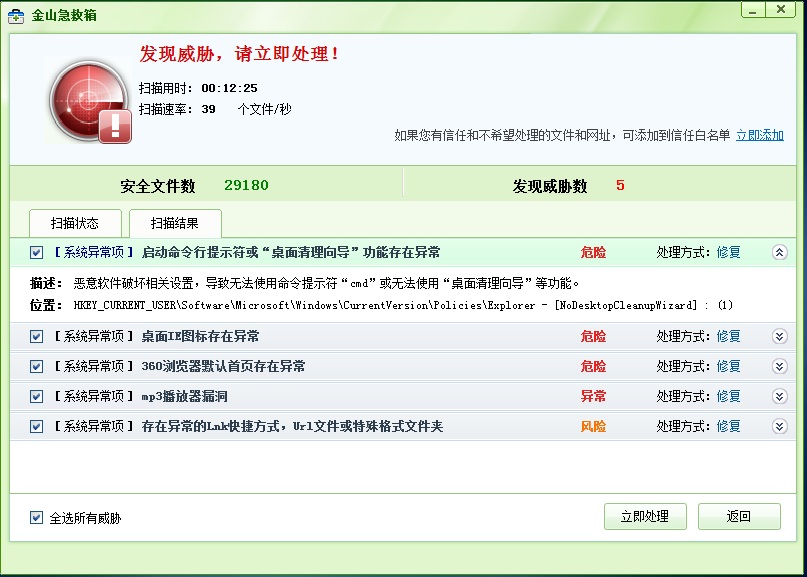Select the 桌面IE图标存在异常 row text
This screenshot has width=807, height=577.
pos(200,336)
